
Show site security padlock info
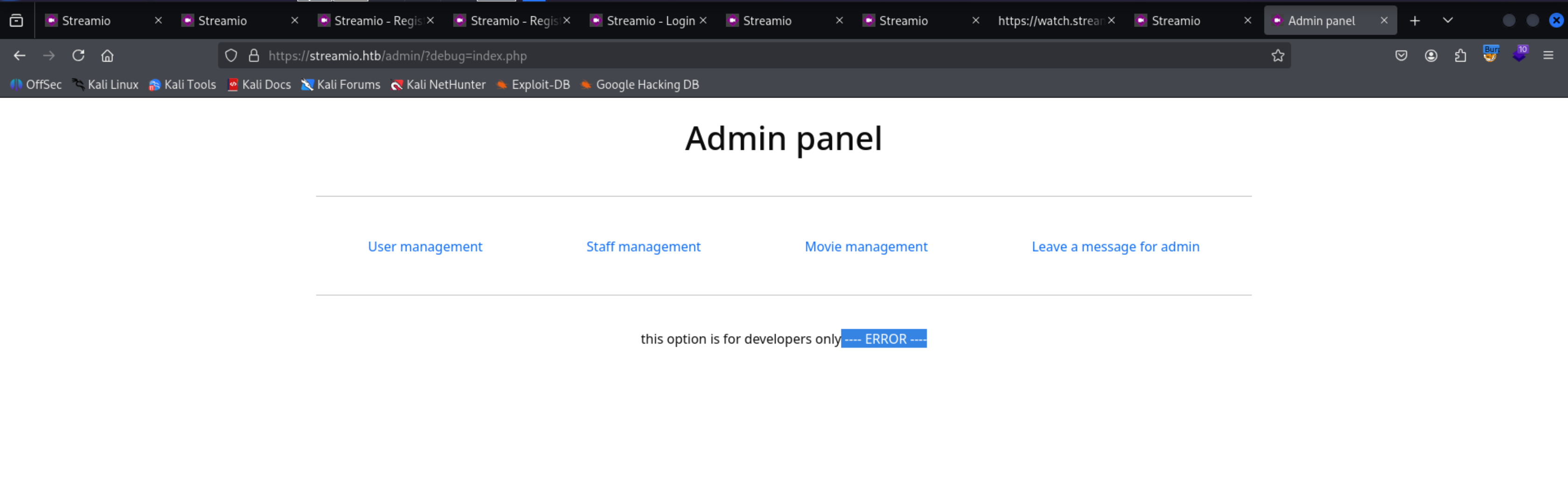pos(254,56)
